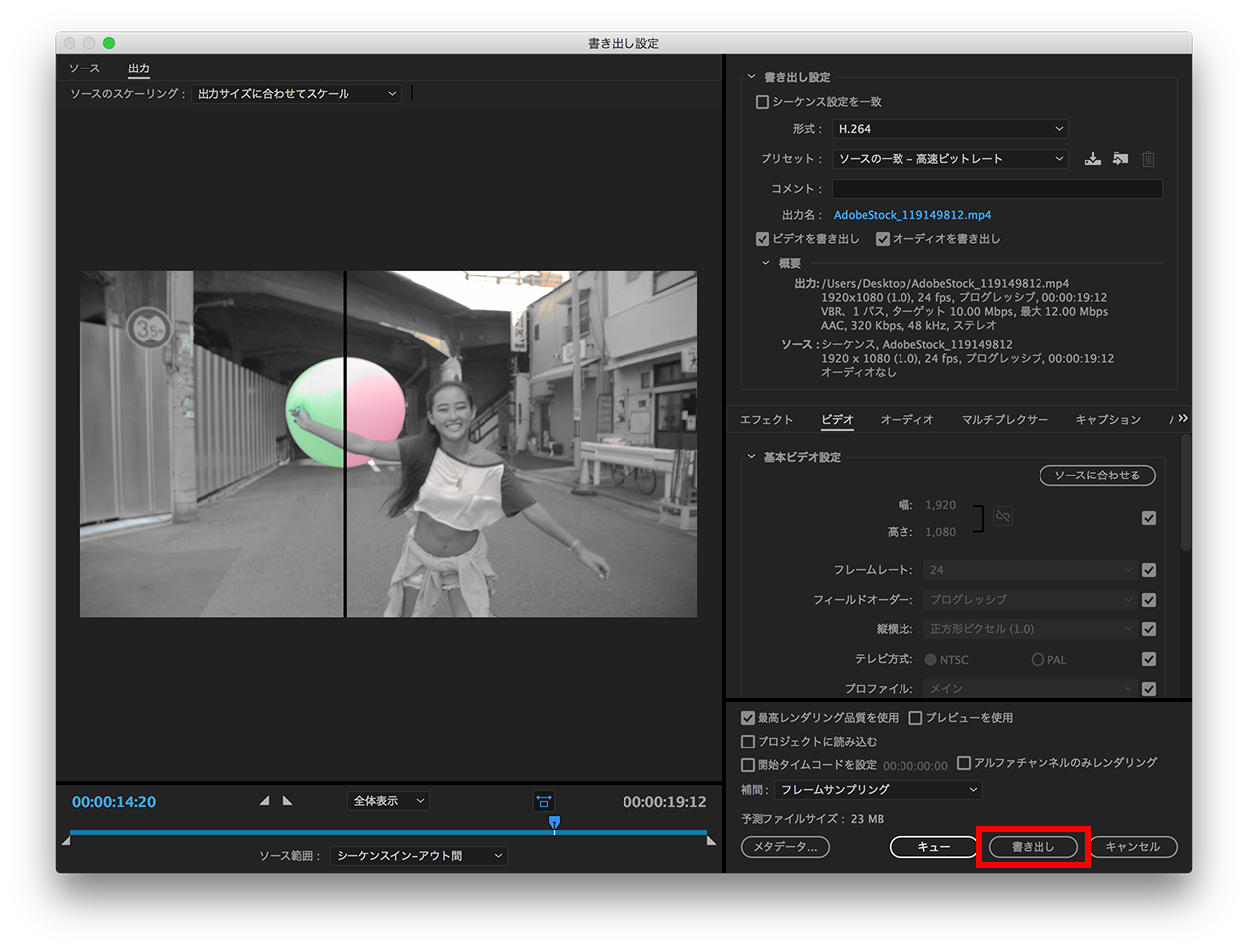
Task: Click the blue playhead marker
Action: point(555,823)
